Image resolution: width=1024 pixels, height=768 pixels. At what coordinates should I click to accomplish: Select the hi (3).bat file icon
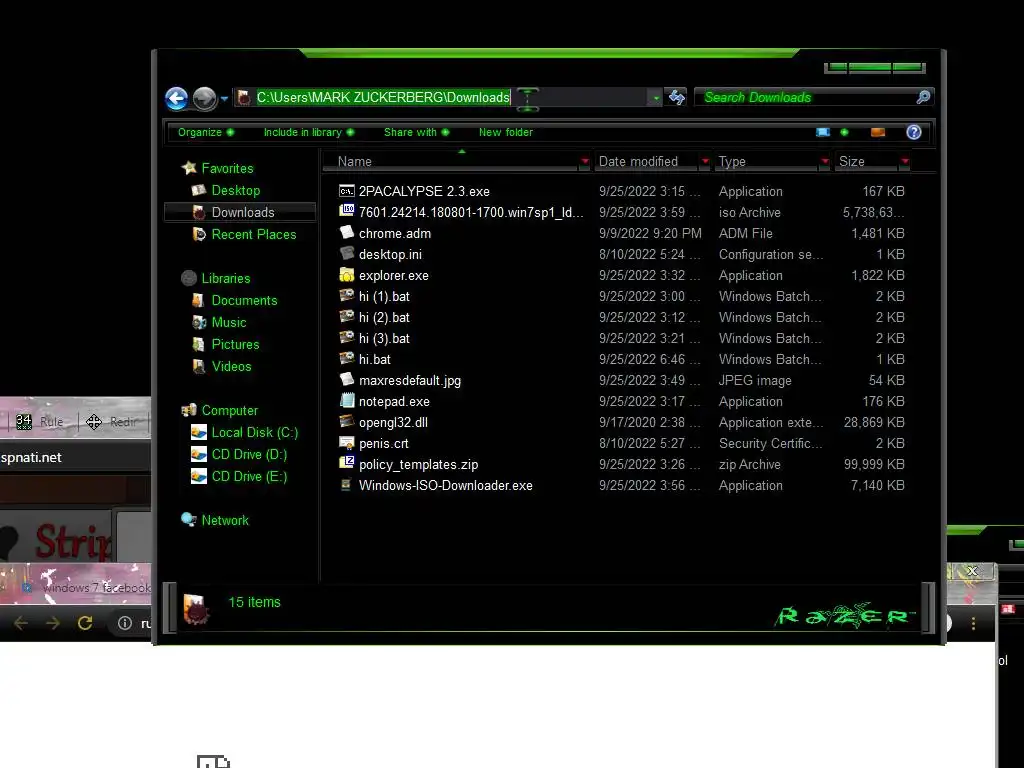point(347,338)
